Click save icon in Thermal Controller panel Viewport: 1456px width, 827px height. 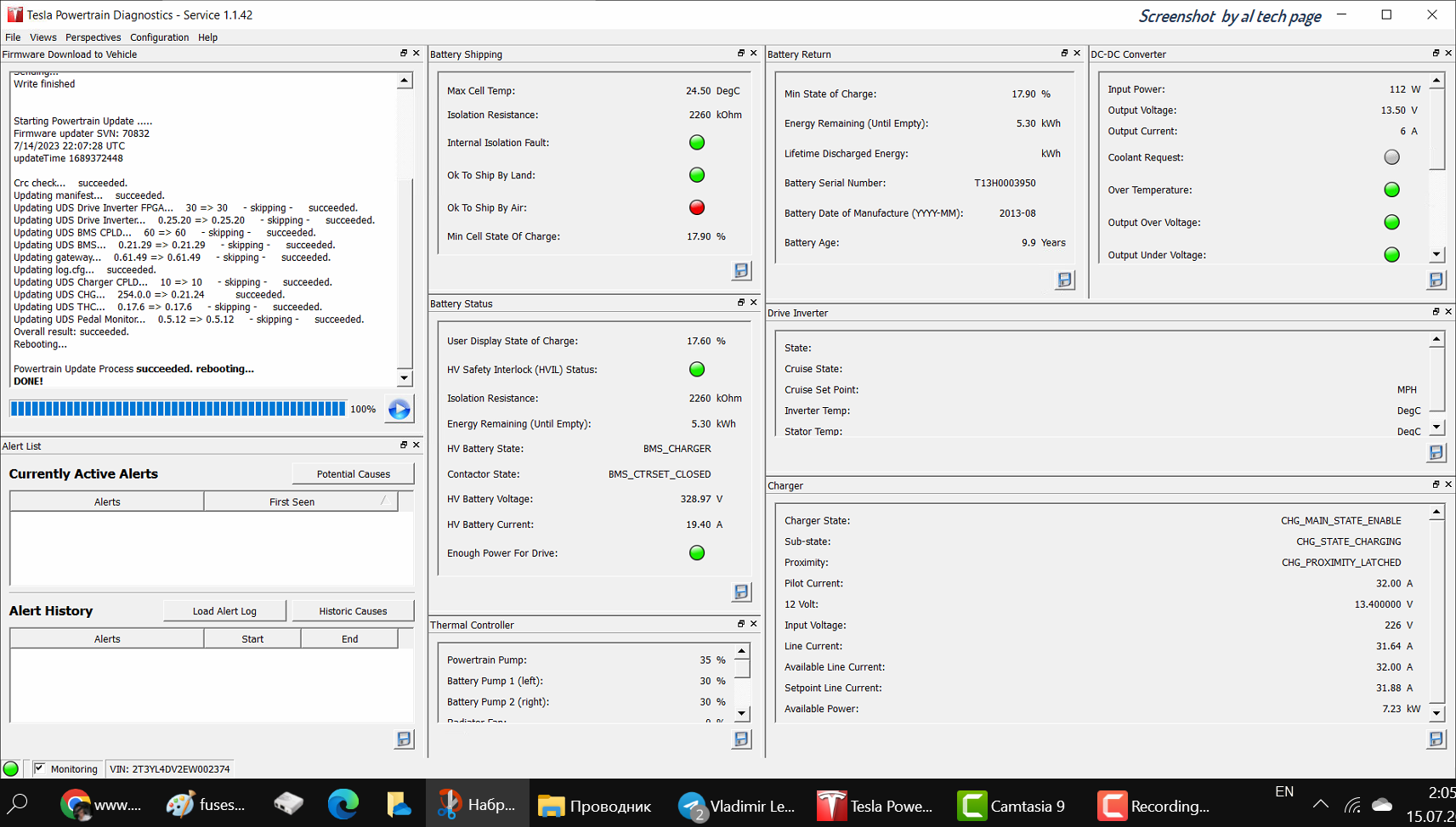pyautogui.click(x=741, y=739)
